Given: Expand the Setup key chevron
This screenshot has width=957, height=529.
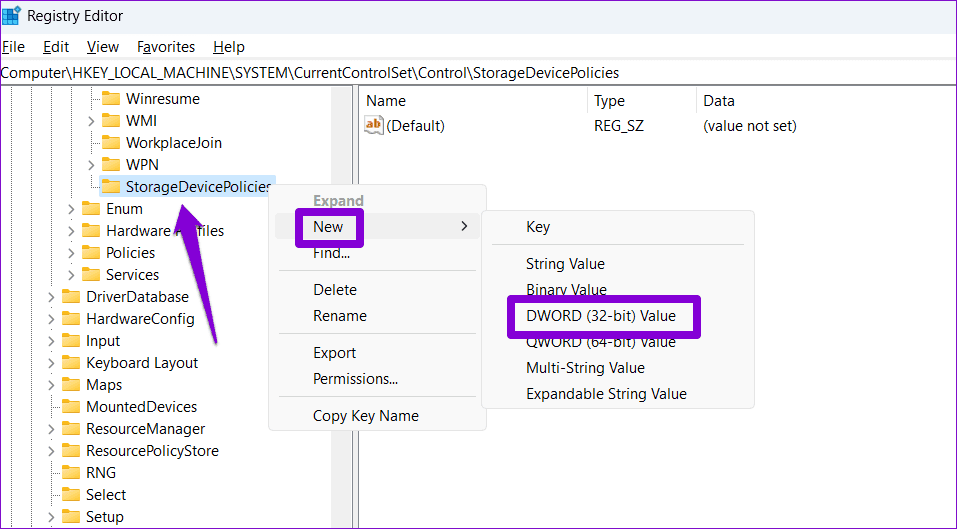Looking at the screenshot, I should [x=52, y=516].
